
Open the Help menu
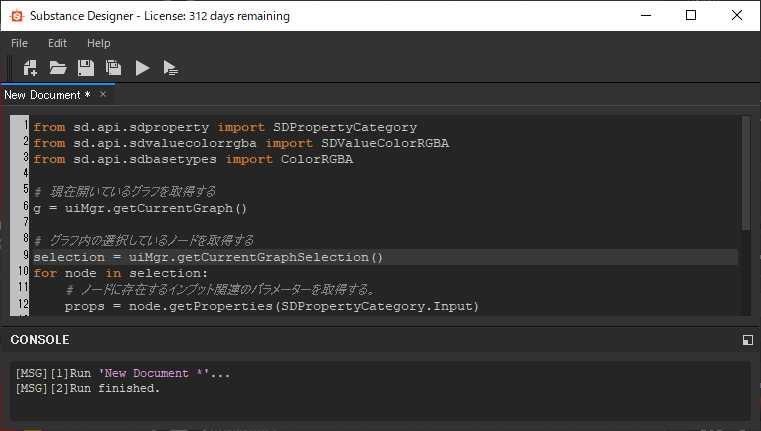point(99,43)
